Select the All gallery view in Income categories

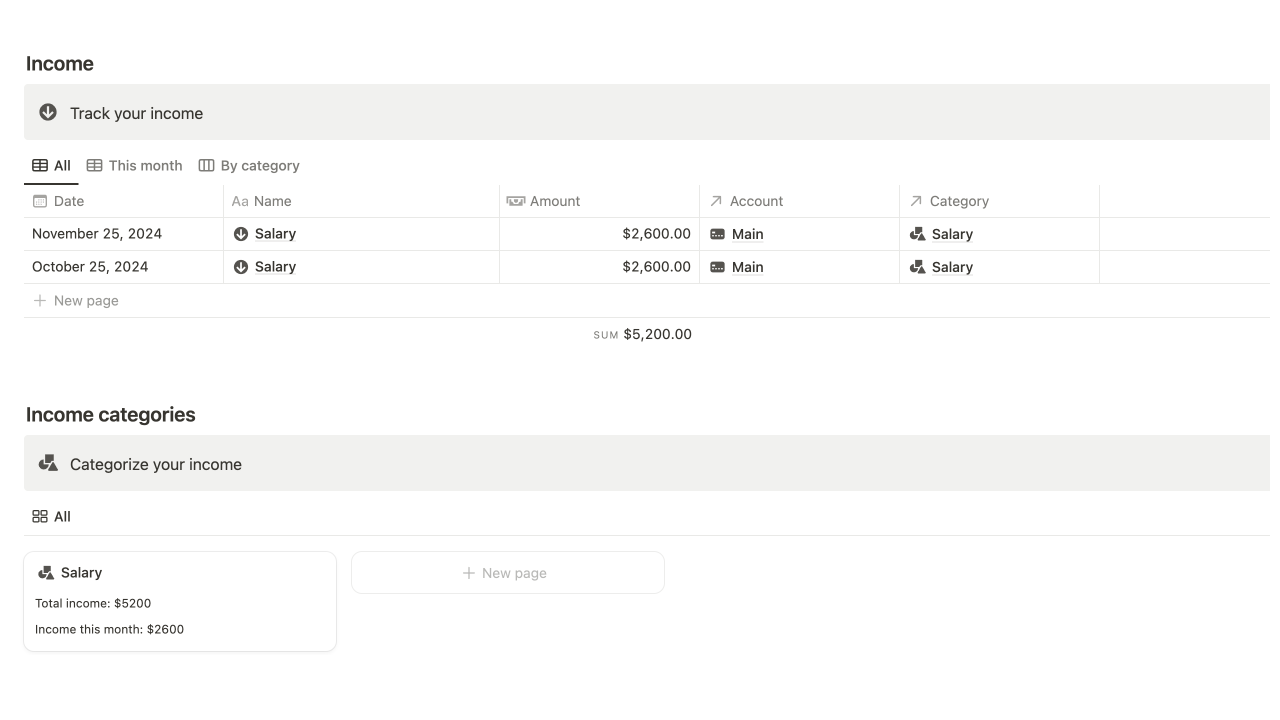52,517
